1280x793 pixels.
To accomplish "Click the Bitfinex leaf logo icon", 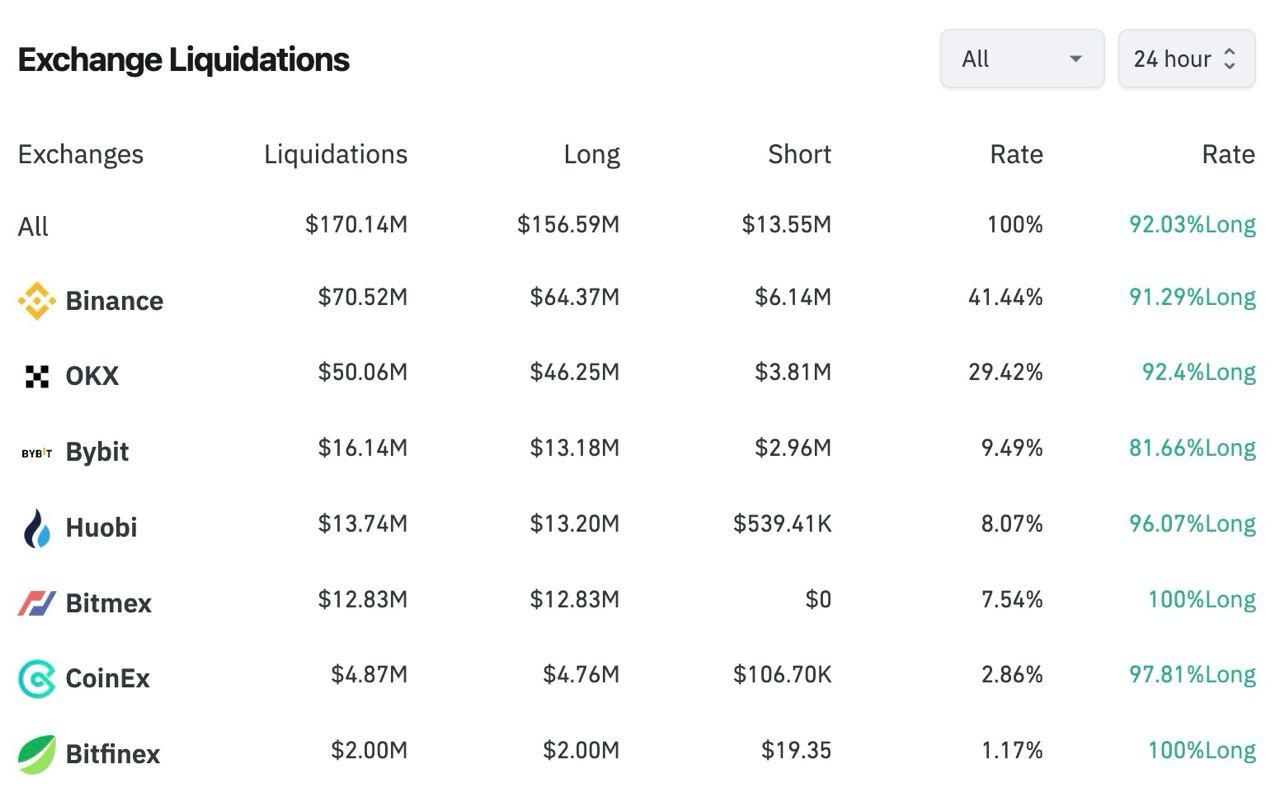I will point(37,754).
